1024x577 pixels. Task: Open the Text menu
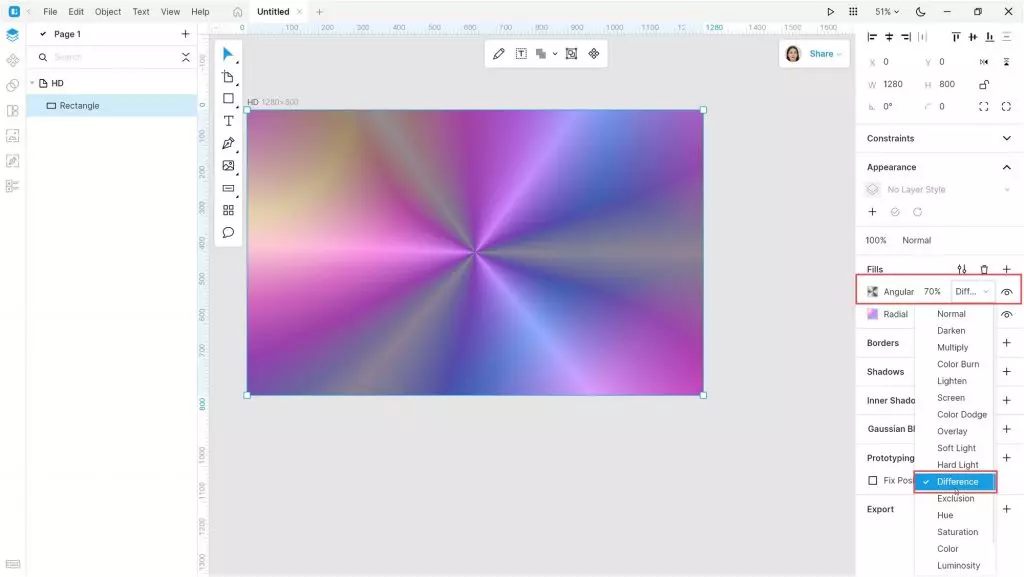tap(141, 12)
